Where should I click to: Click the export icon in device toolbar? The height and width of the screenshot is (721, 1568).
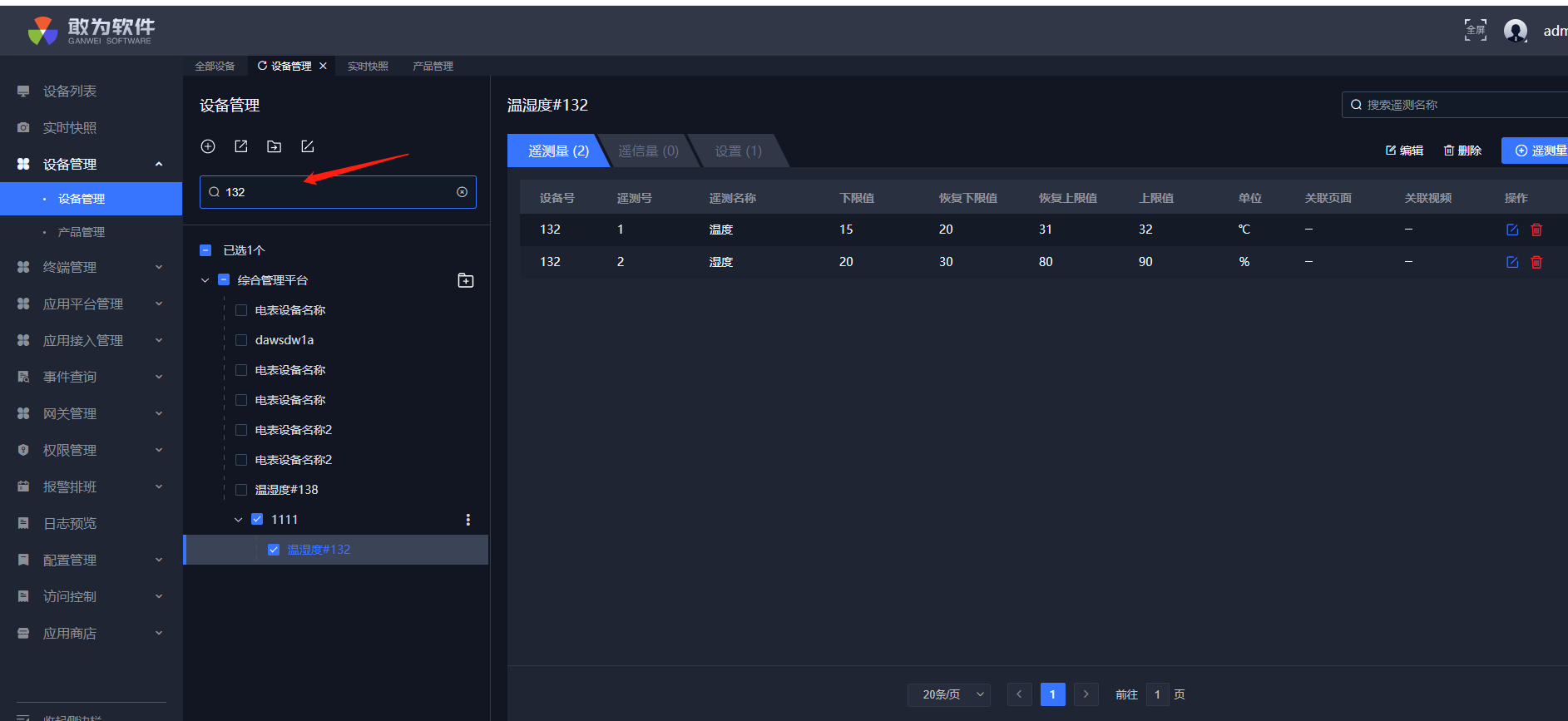[x=241, y=146]
